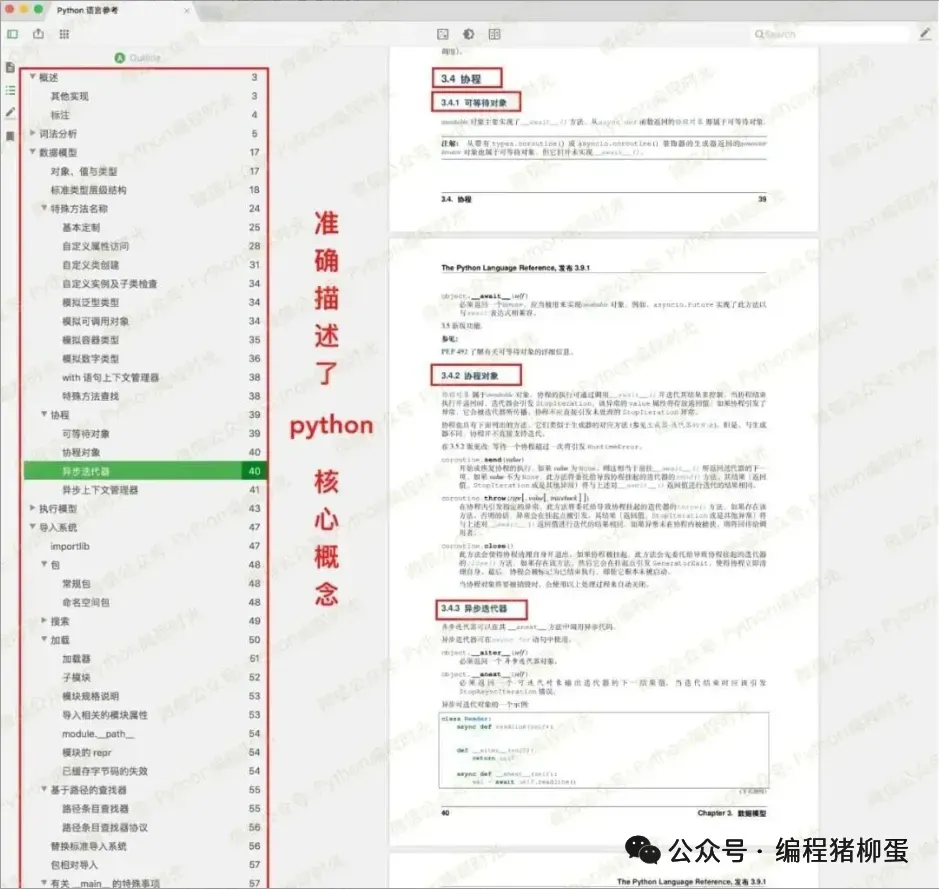Screen dimensions: 939x889
Task: Open 模块的 repr outline entry
Action: pos(87,753)
